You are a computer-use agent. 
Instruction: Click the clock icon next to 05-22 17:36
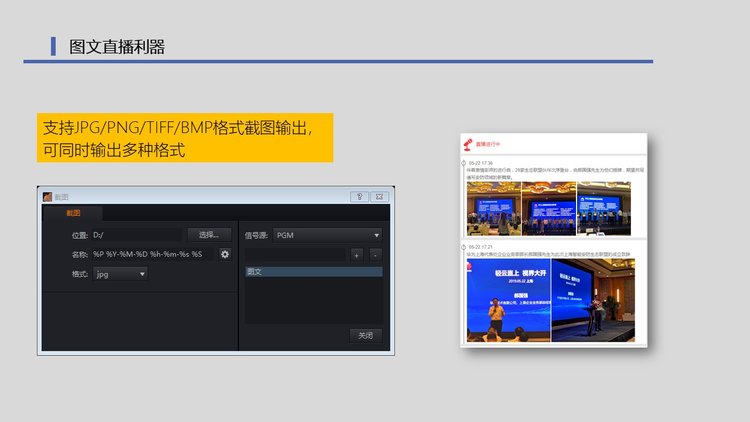[x=463, y=162]
